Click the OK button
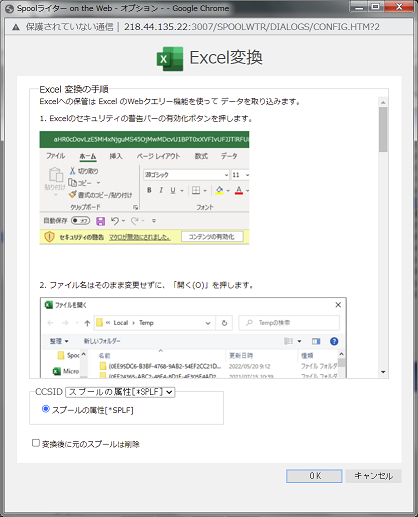418x517 pixels. click(x=314, y=476)
